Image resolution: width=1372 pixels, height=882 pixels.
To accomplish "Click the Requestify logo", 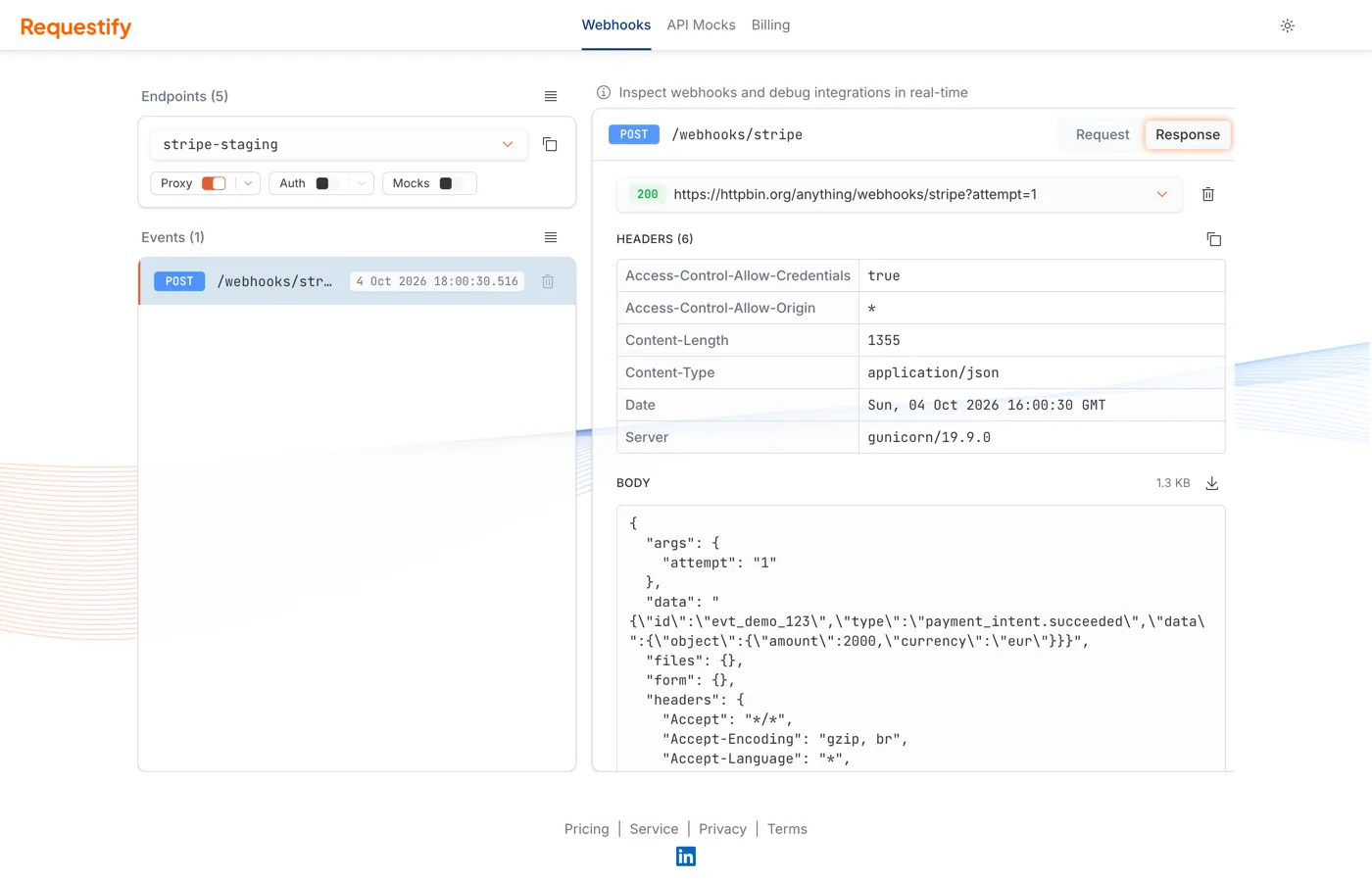I will (x=75, y=26).
